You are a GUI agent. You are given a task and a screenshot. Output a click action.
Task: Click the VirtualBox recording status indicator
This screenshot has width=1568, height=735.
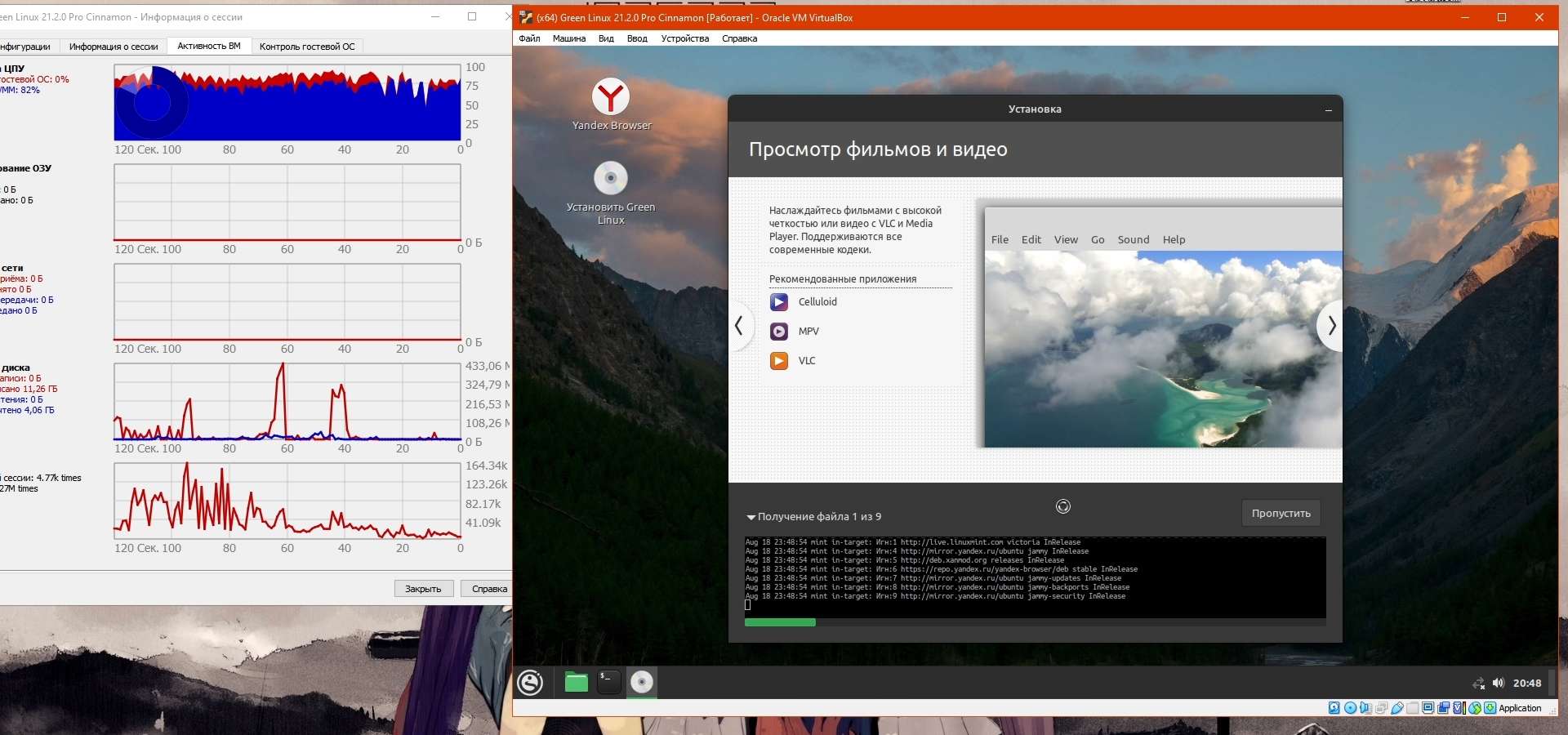click(1443, 708)
